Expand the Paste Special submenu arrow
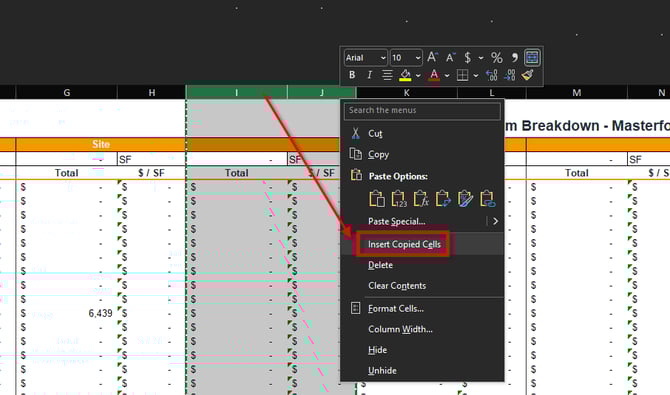This screenshot has height=395, width=670. (495, 221)
